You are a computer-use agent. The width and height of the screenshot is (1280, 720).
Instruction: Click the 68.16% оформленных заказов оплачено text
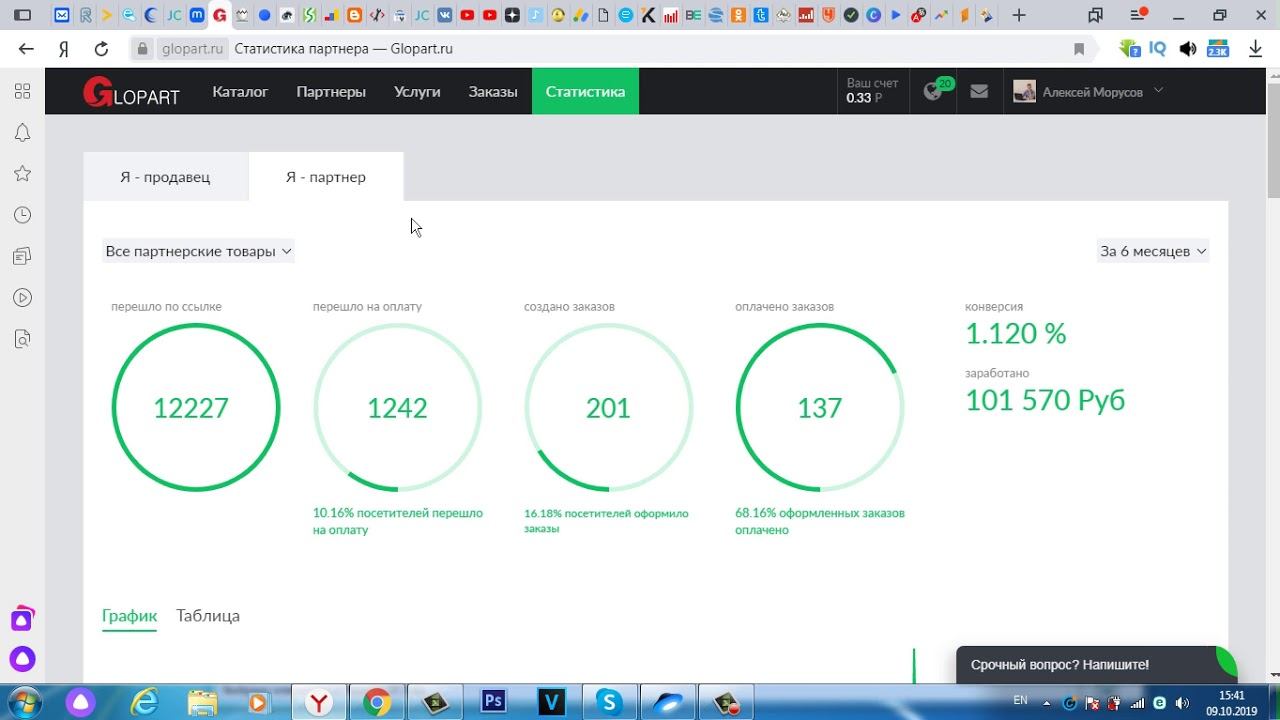[820, 521]
